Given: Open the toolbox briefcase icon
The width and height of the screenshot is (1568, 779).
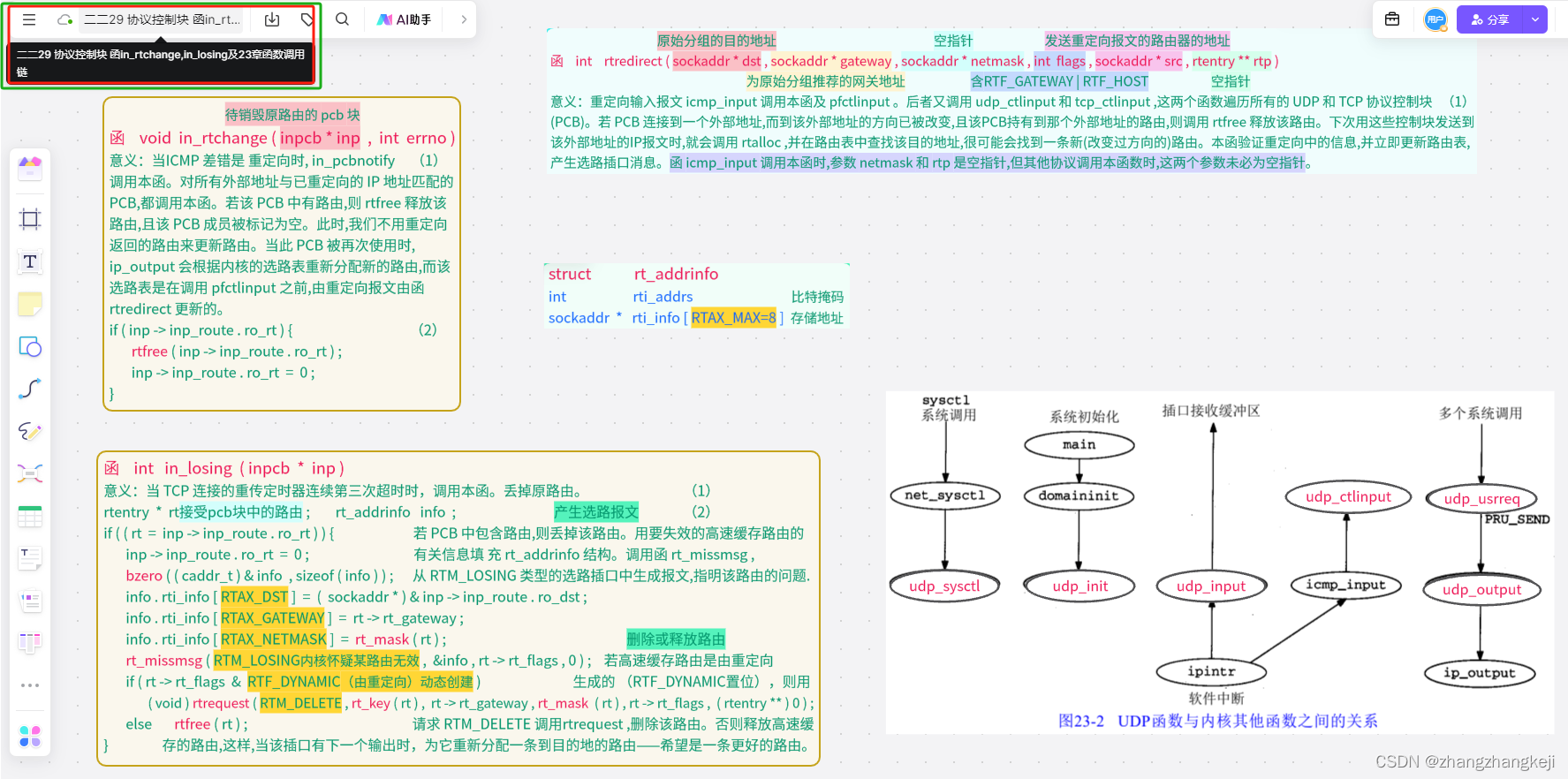Looking at the screenshot, I should pyautogui.click(x=1392, y=19).
